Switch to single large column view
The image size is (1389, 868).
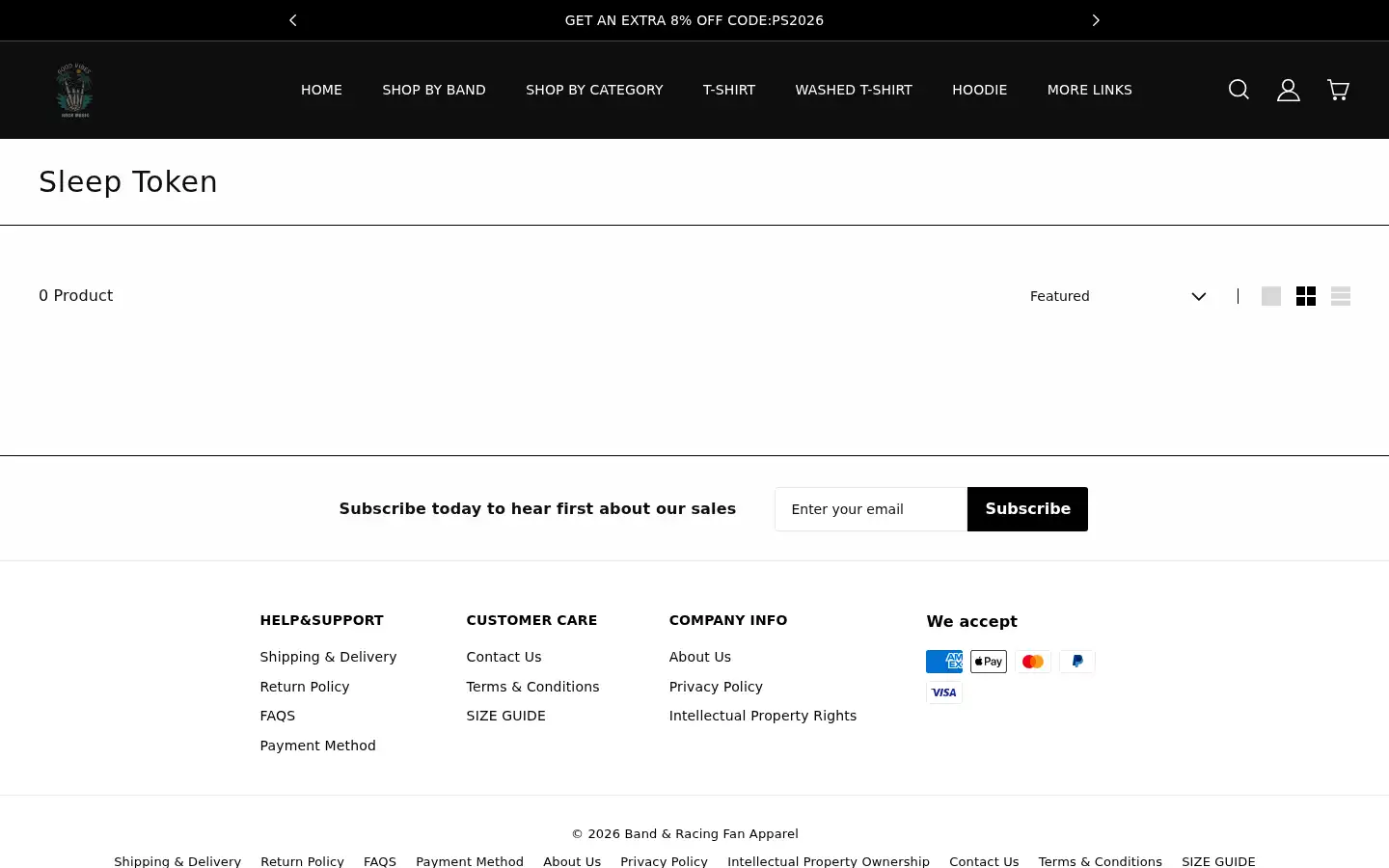coord(1271,296)
